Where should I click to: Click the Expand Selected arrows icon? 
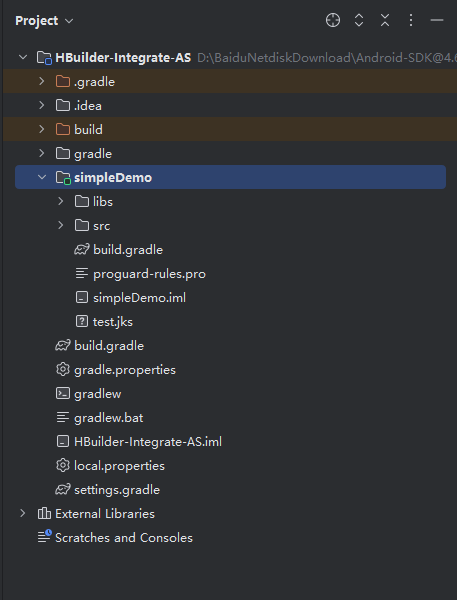point(359,20)
